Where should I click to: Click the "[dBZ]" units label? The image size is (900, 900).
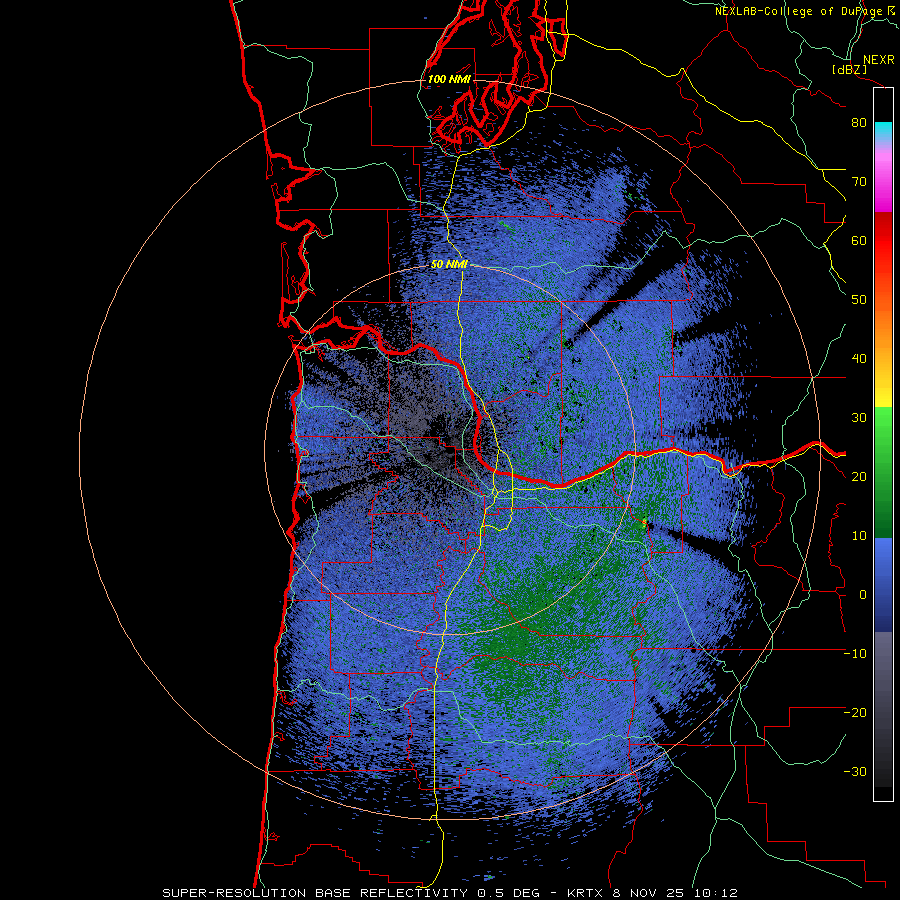tap(849, 69)
